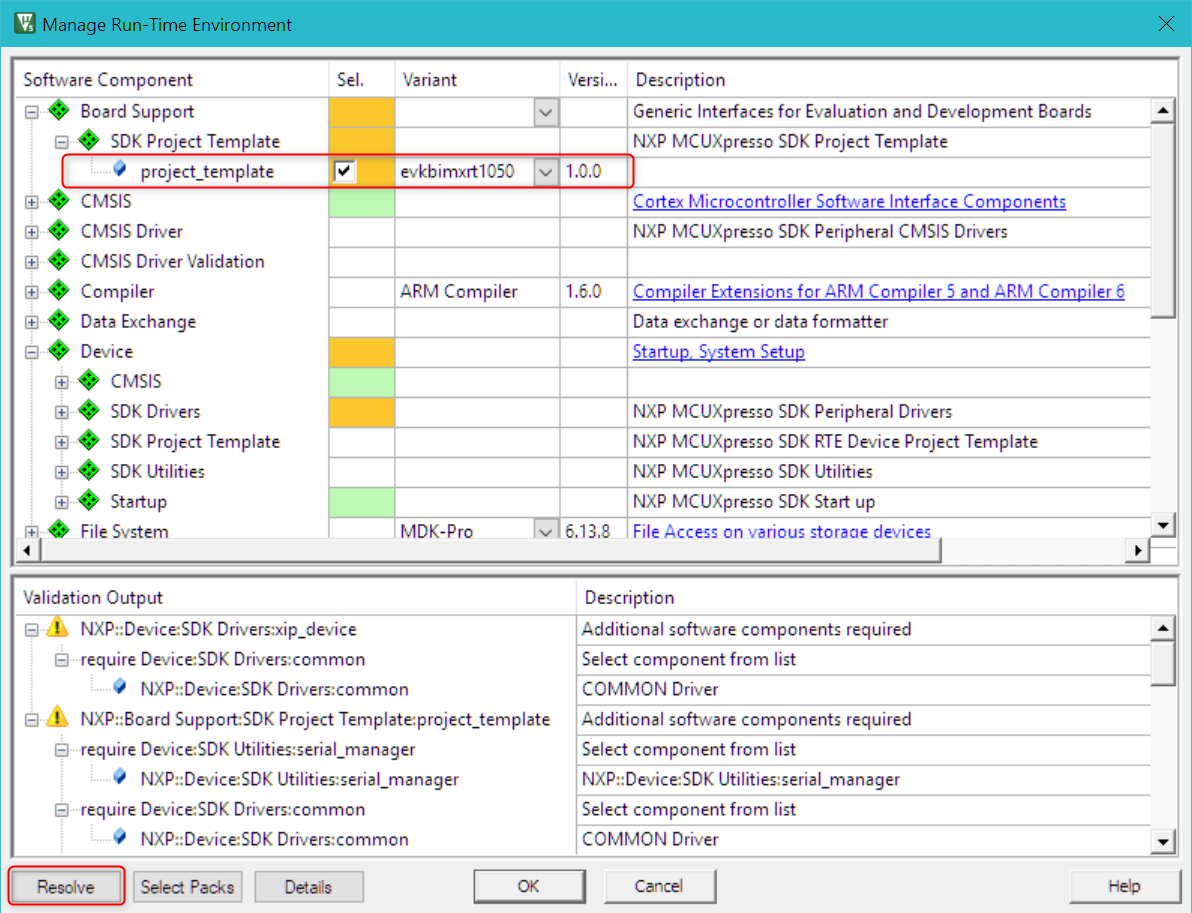Click the Device CMSIS subcomponent icon
Image resolution: width=1192 pixels, height=913 pixels.
90,380
